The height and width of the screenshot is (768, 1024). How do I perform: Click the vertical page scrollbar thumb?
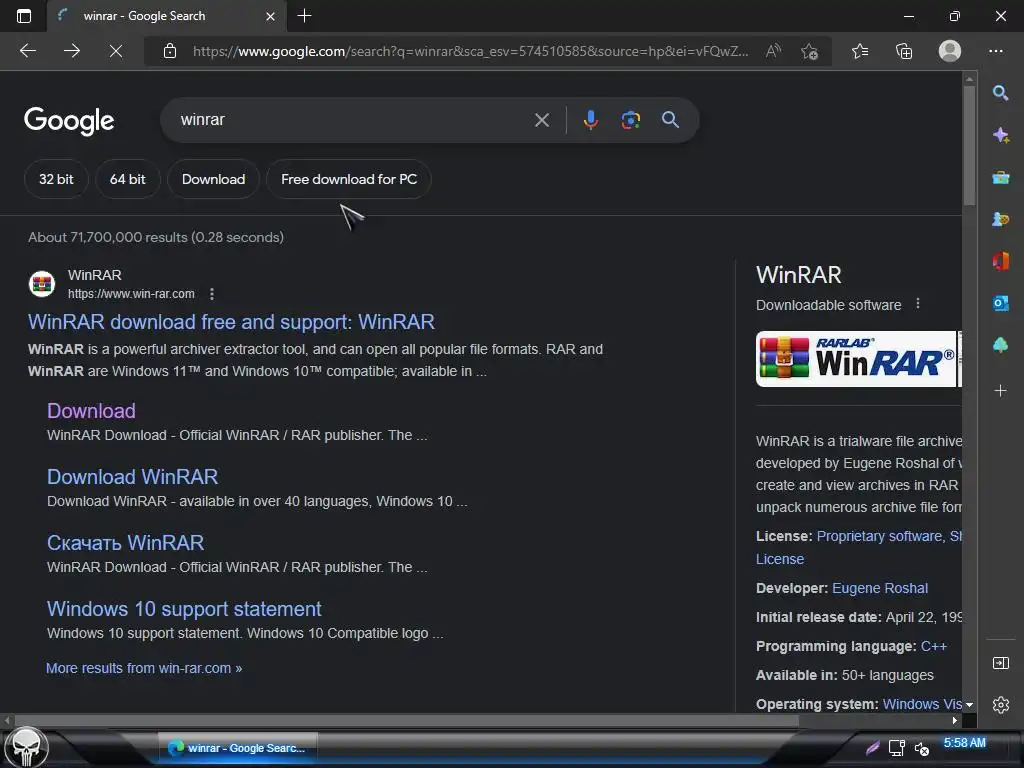(969, 144)
